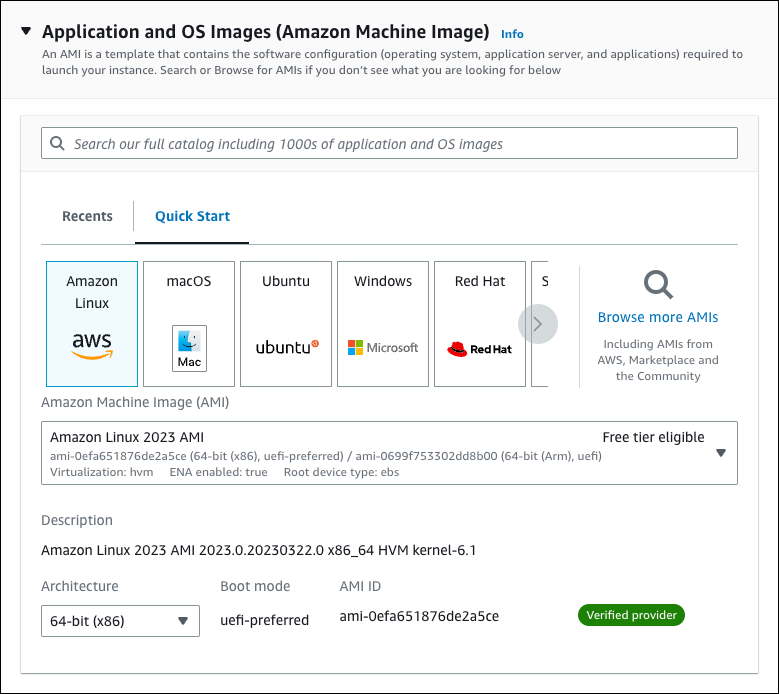779x694 pixels.
Task: Open the Browse more AMIs text link
Action: pos(658,317)
